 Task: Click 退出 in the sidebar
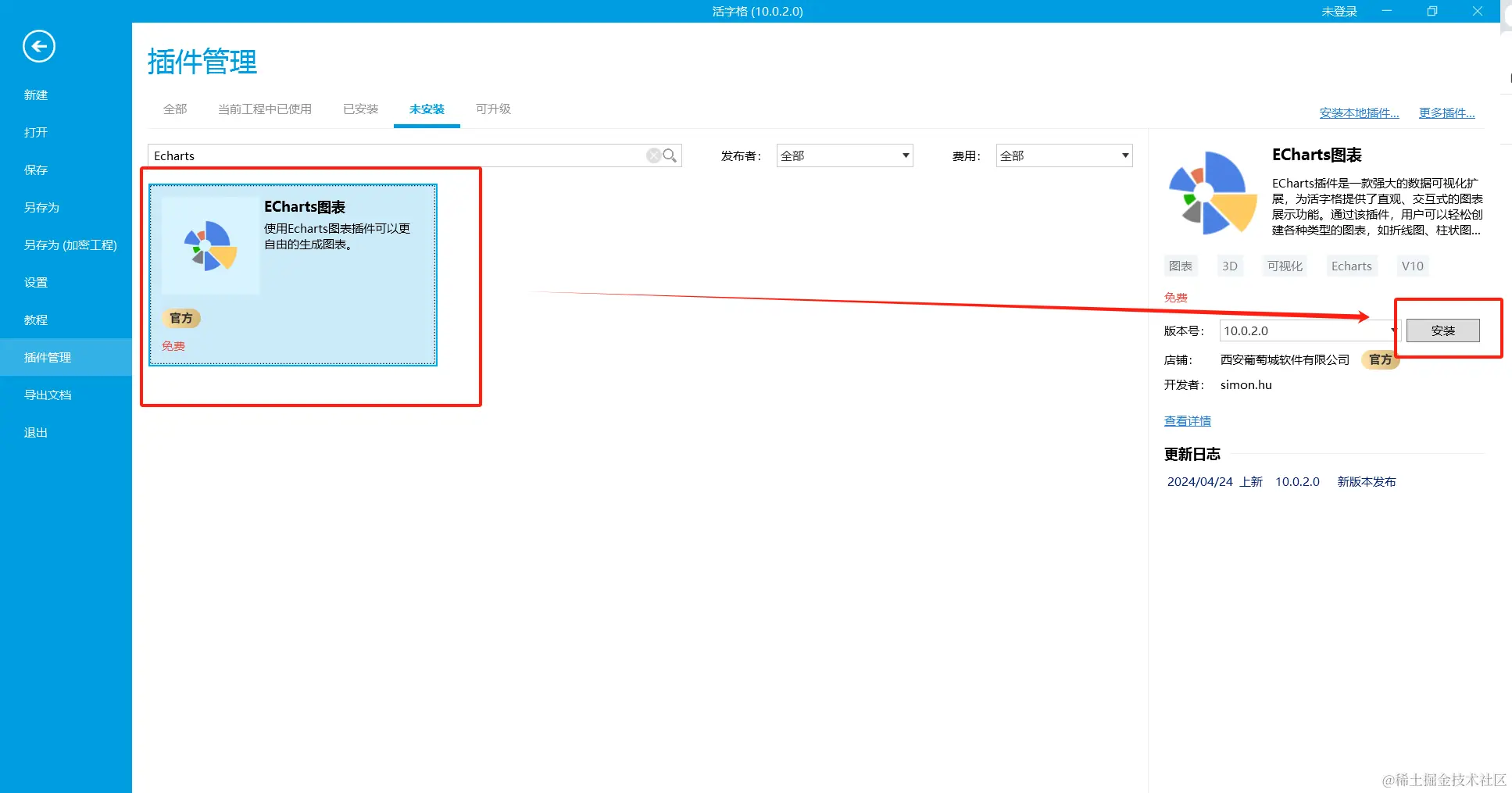(36, 433)
